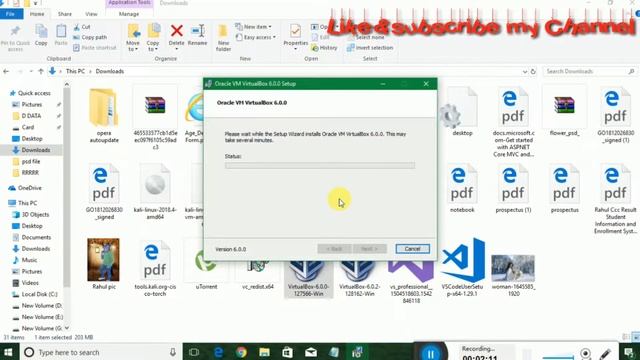640x360 pixels.
Task: Choose Copy path in Clipboard group
Action: tap(90, 37)
